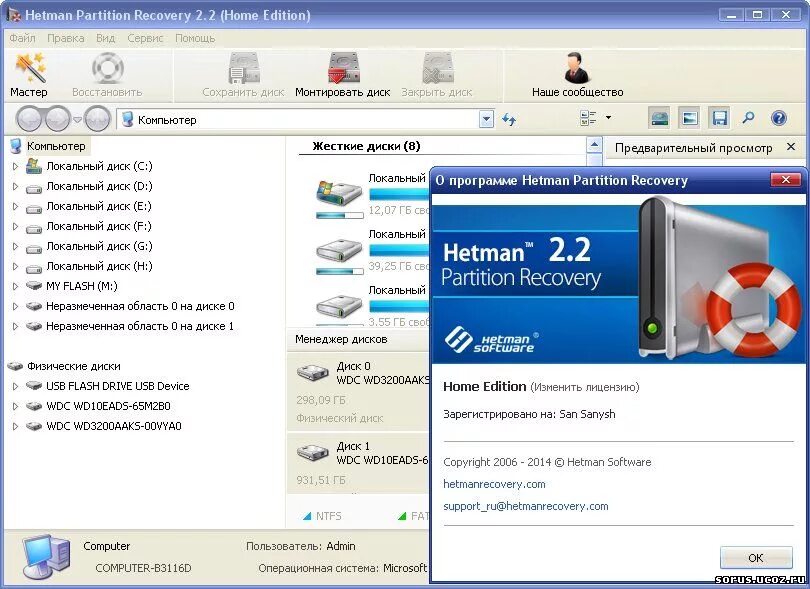The width and height of the screenshot is (810, 589).
Task: Click the up-level round navigation button
Action: point(98,119)
